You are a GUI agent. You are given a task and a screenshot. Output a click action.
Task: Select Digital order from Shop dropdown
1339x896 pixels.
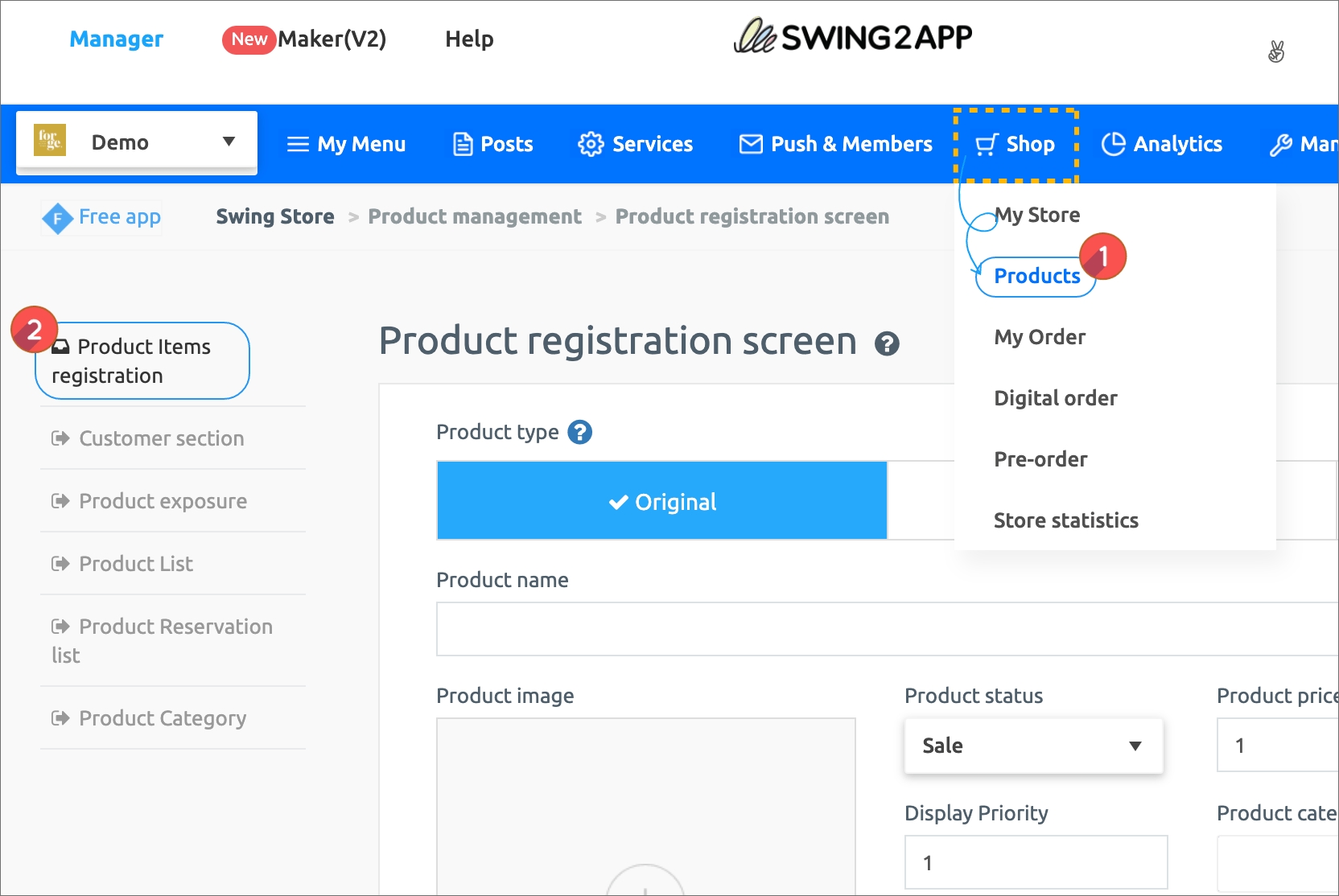(x=1056, y=398)
